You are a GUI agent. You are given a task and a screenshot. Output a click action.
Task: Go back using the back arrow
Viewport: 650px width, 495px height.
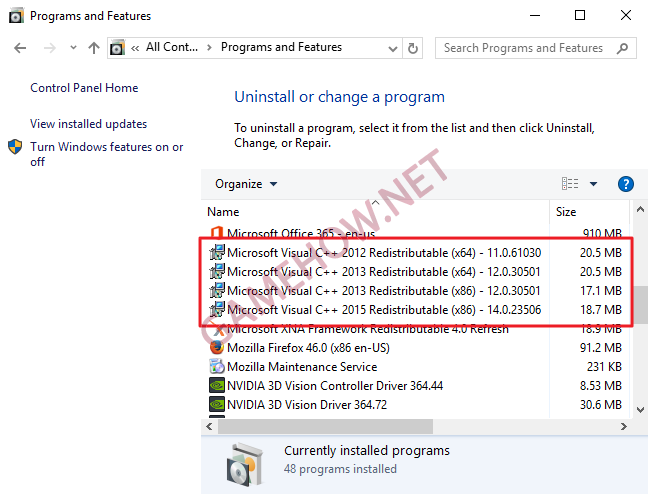20,48
